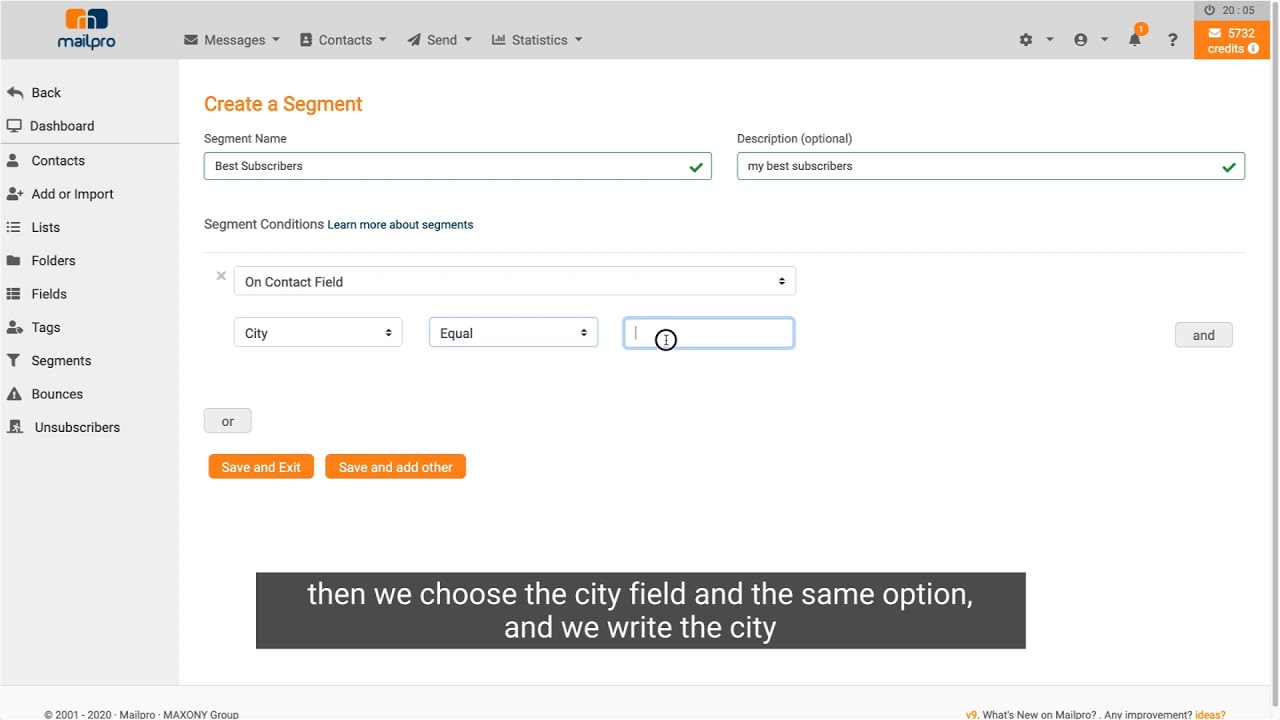Open the user account icon menu
Viewport: 1280px width, 720px height.
point(1081,40)
